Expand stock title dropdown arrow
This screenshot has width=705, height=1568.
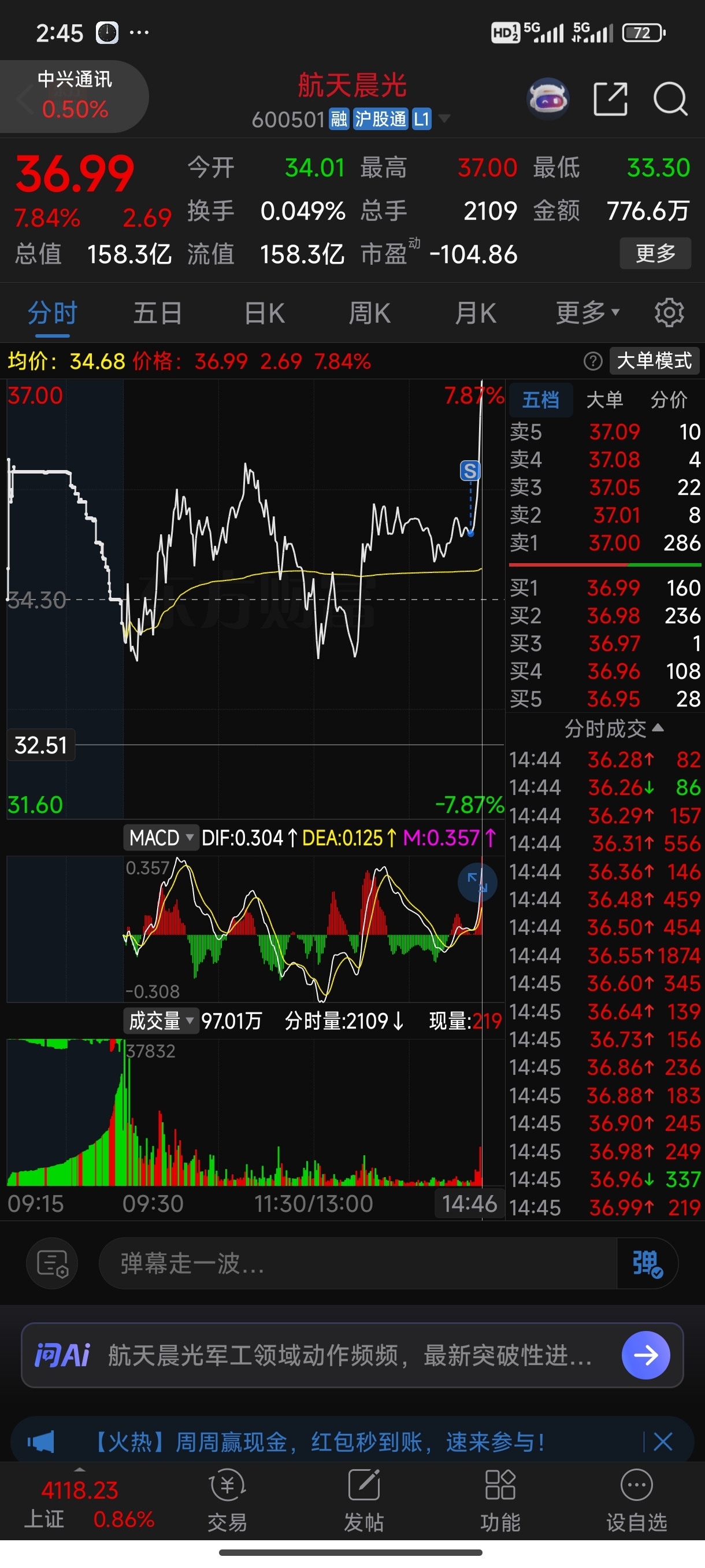point(444,119)
